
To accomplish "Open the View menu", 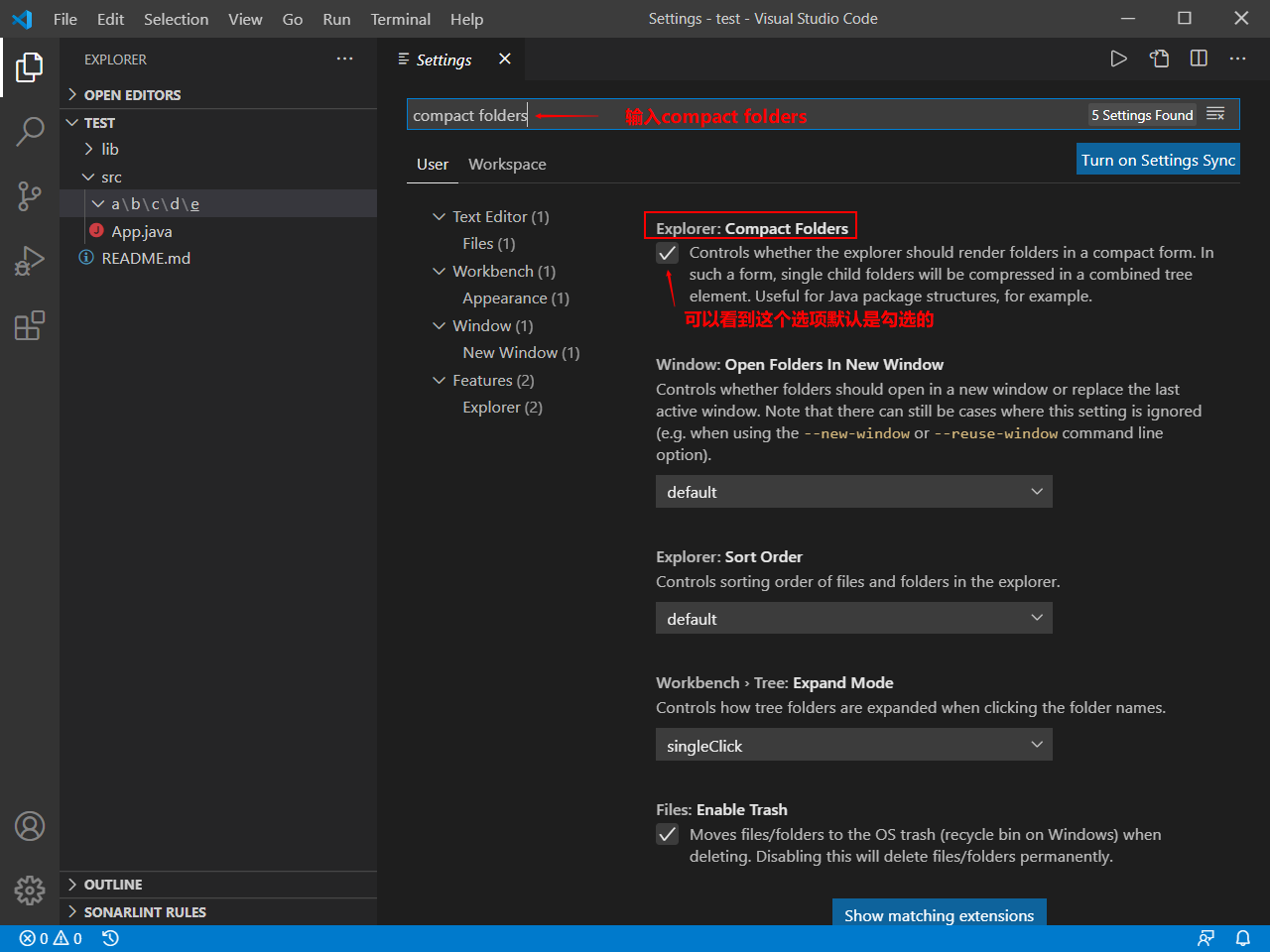I will (246, 19).
